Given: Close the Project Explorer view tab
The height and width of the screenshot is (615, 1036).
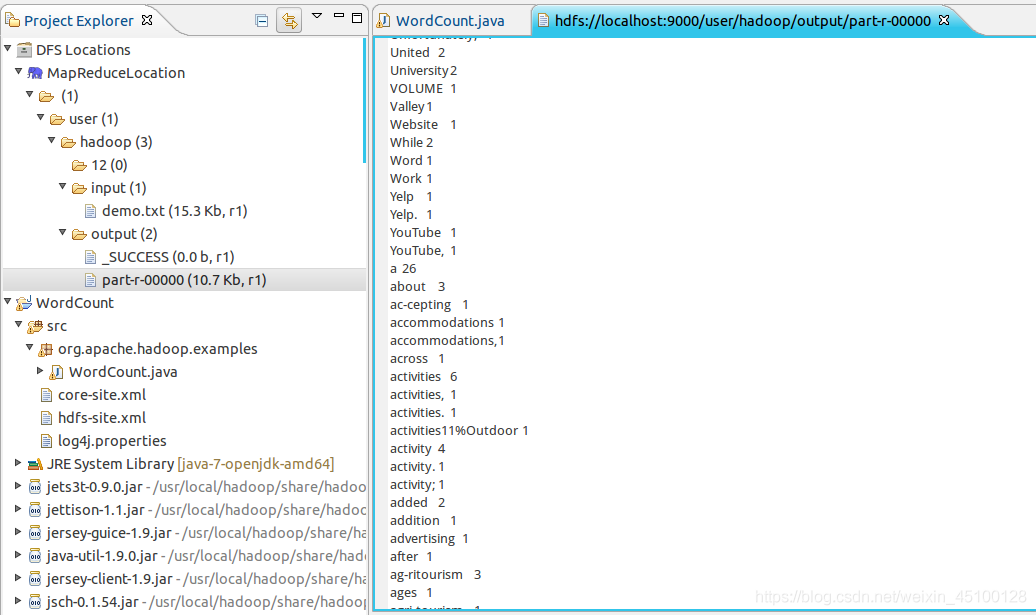Looking at the screenshot, I should click(147, 20).
